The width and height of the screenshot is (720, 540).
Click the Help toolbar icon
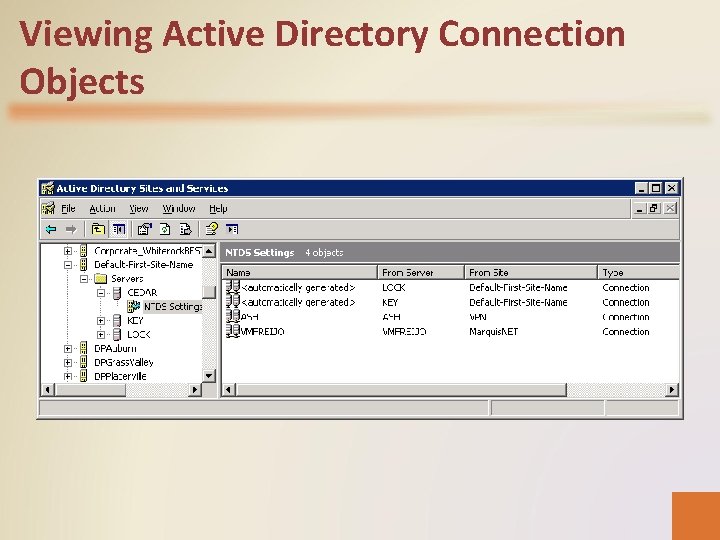[x=212, y=229]
